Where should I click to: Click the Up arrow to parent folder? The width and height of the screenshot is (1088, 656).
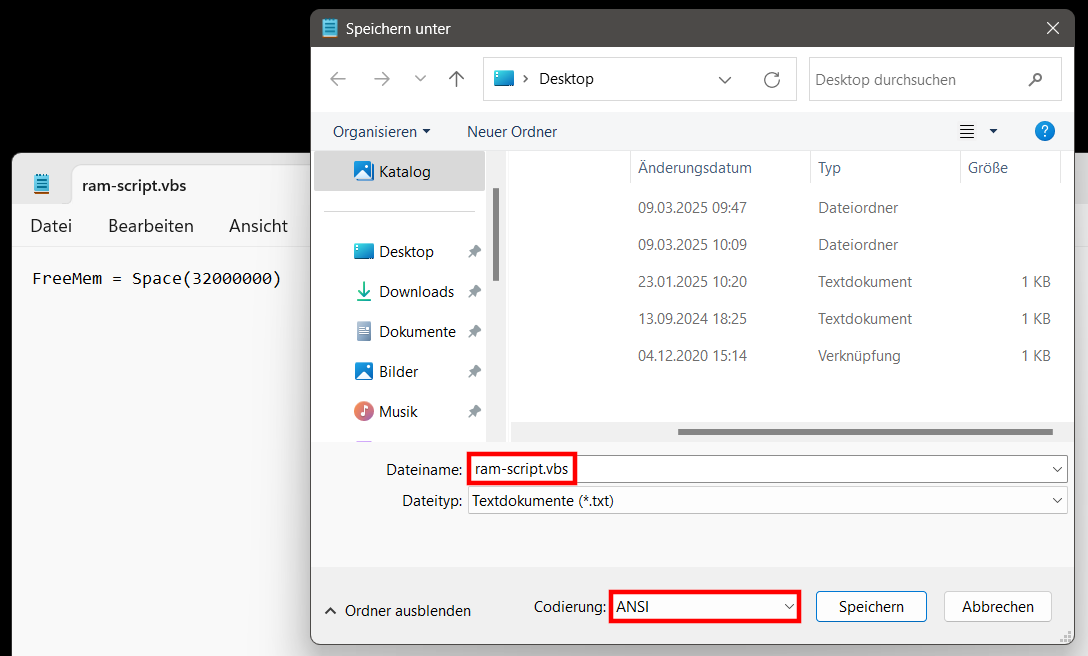point(457,79)
